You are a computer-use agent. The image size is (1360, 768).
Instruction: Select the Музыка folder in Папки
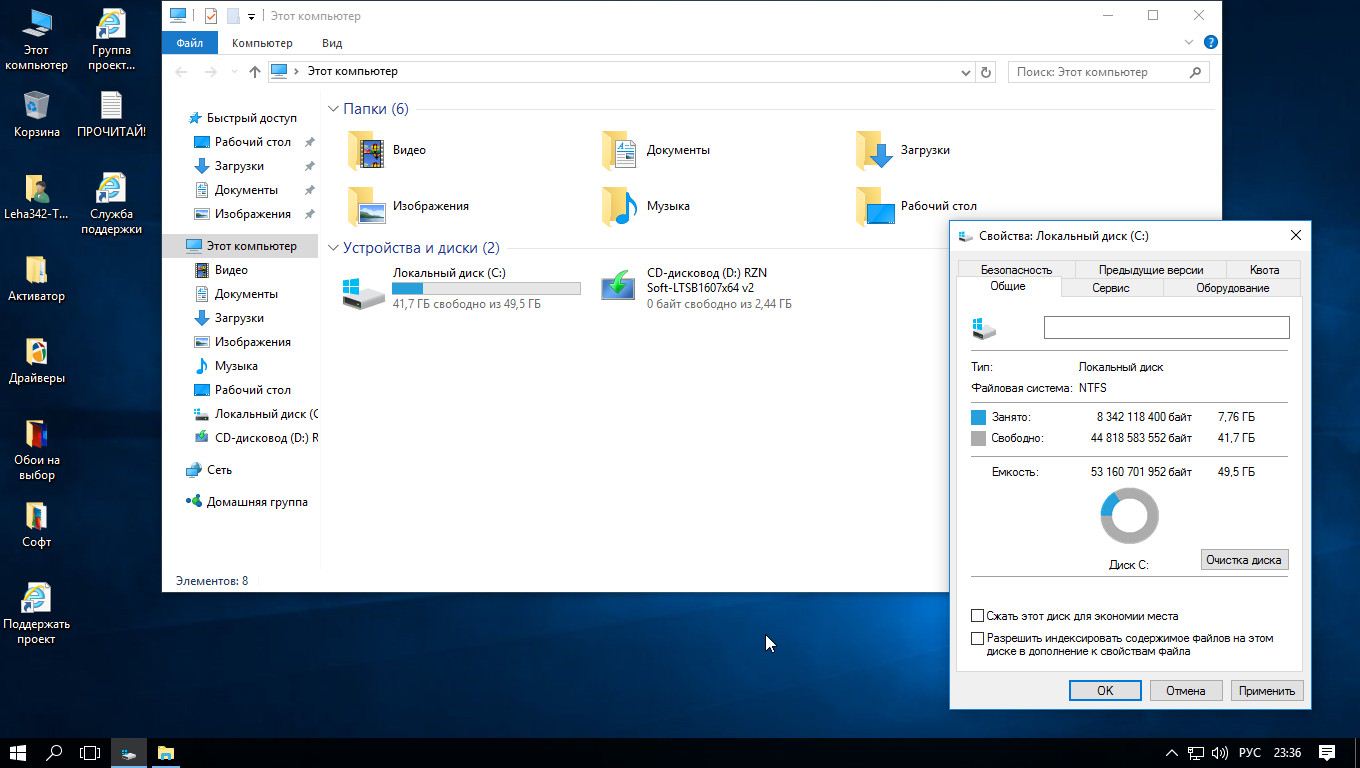pos(646,206)
